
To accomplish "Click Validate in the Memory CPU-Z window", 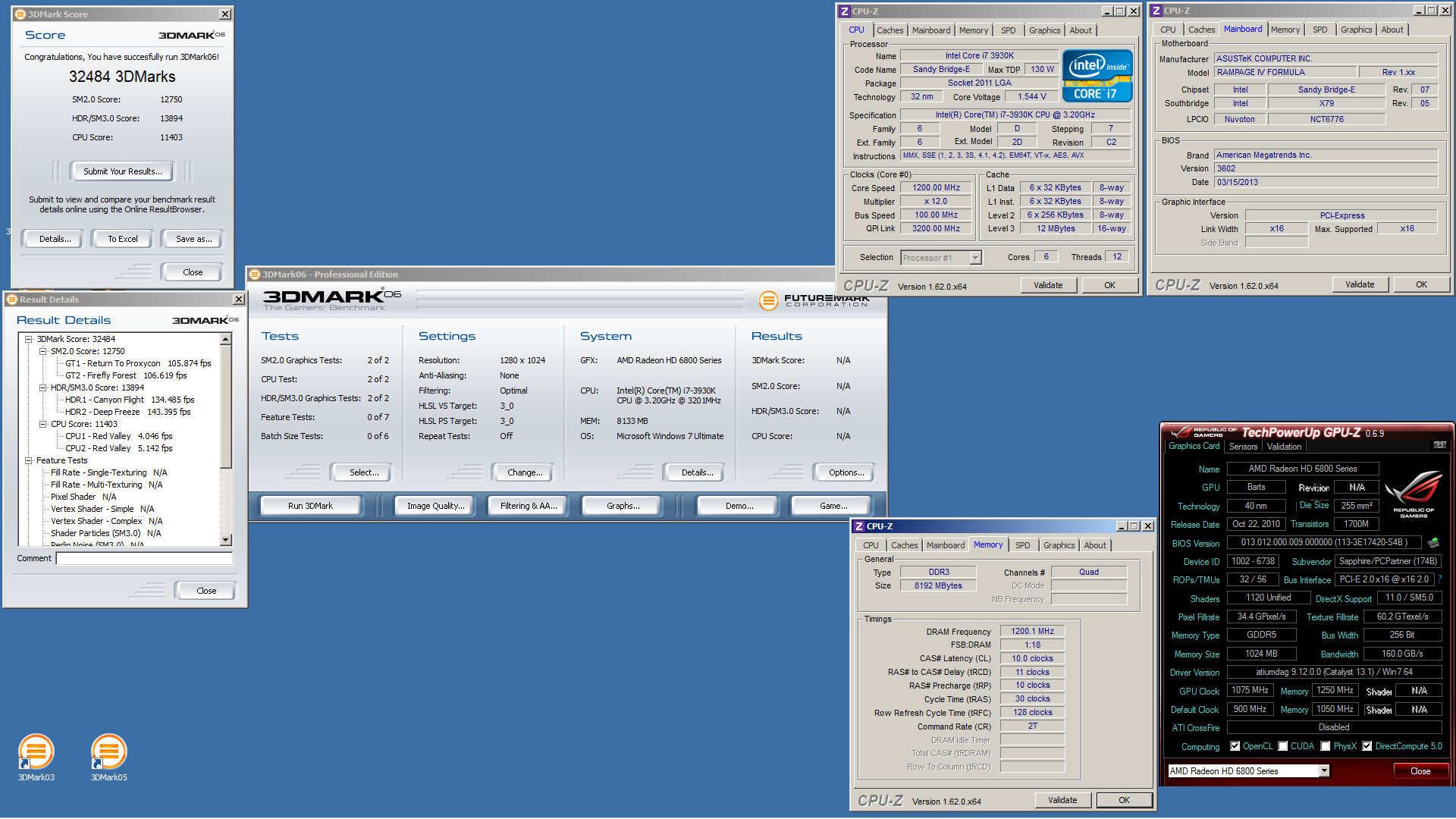I will 1062,800.
